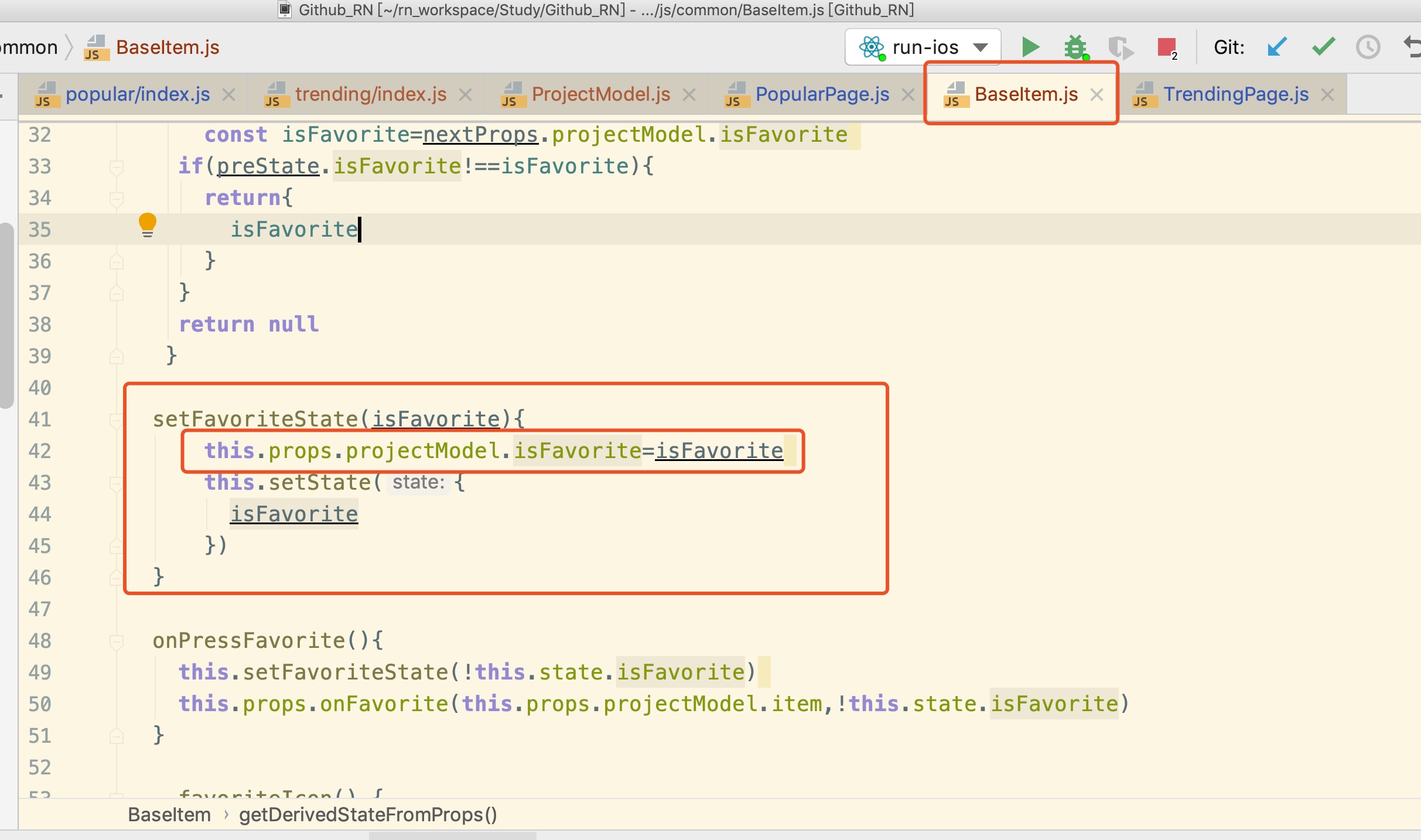Click getDerivedStateFromProps() in bottom breadcrumb
The height and width of the screenshot is (840, 1421).
368,815
